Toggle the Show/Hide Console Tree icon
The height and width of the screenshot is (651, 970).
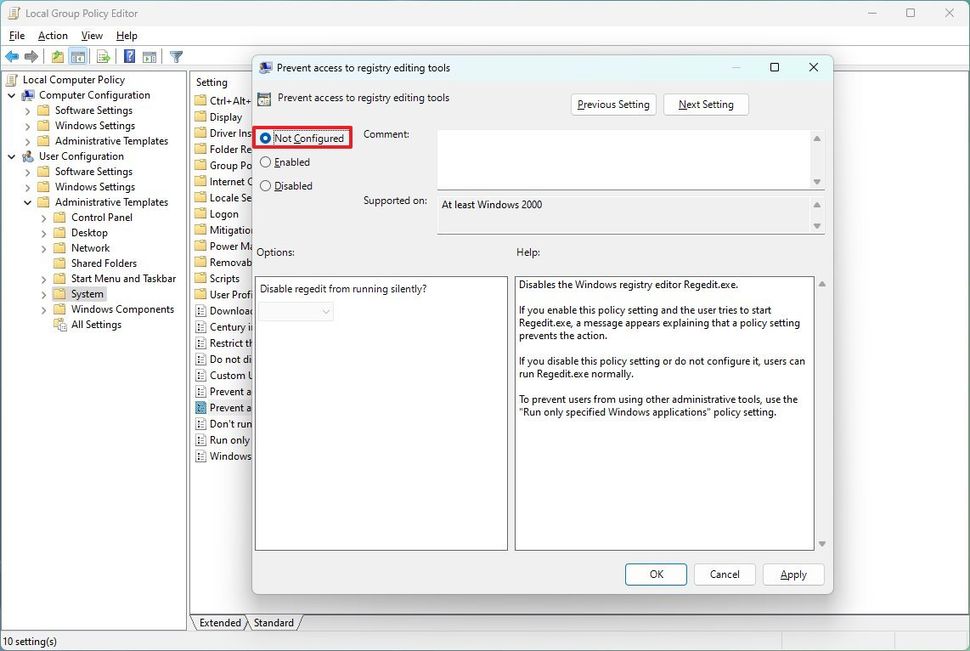point(80,57)
